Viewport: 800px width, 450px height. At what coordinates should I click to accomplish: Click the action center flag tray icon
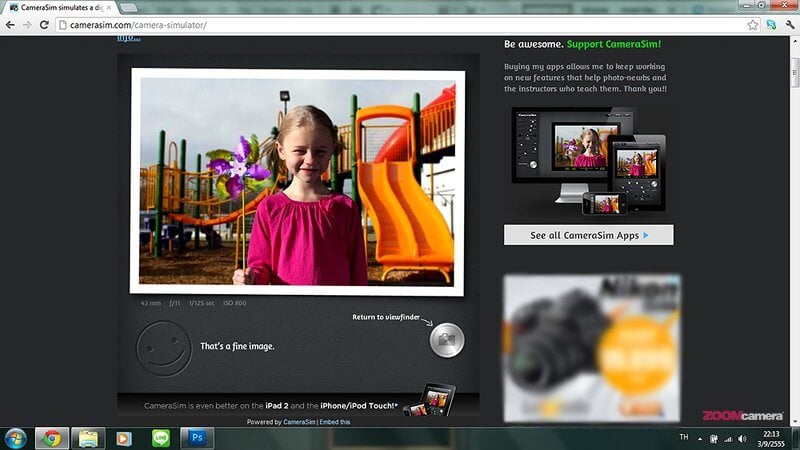(714, 439)
